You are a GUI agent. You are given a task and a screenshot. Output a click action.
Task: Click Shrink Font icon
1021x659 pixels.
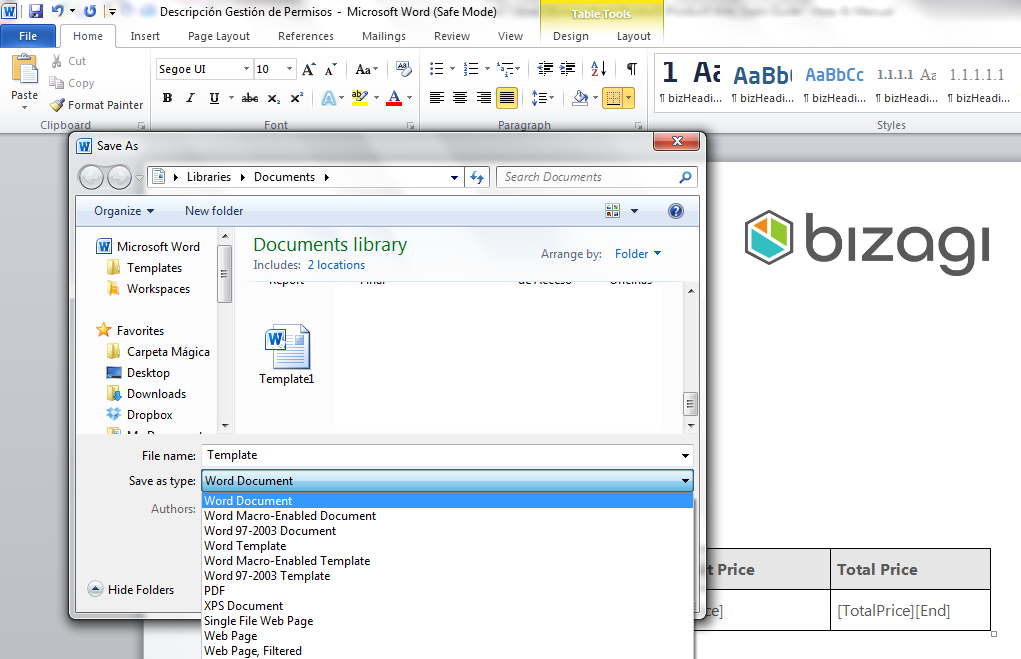[x=331, y=69]
